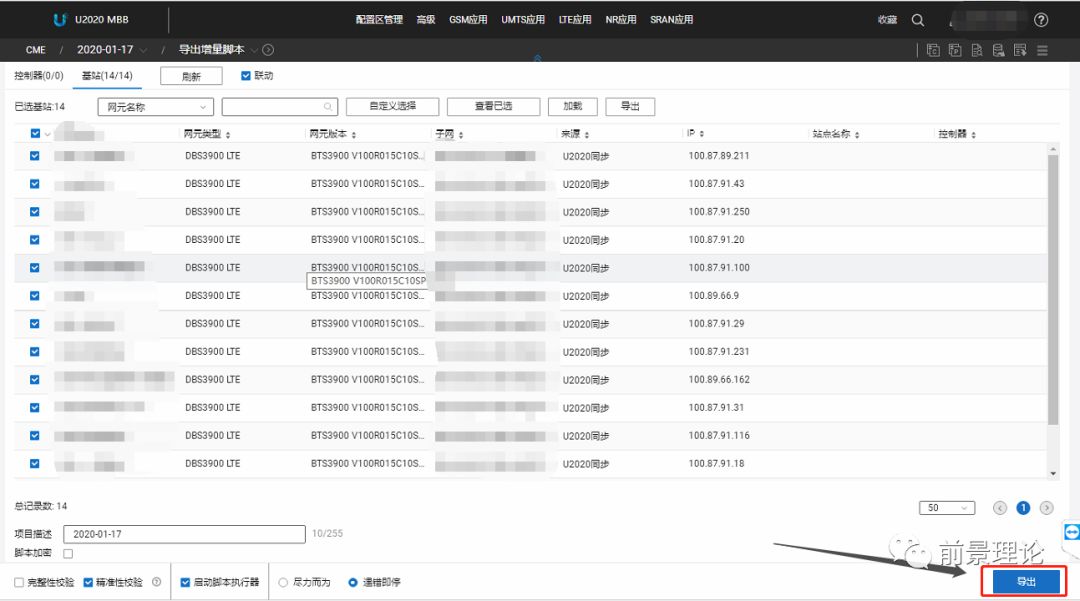1080x601 pixels.
Task: Open the GSM应用 menu
Action: 468,20
